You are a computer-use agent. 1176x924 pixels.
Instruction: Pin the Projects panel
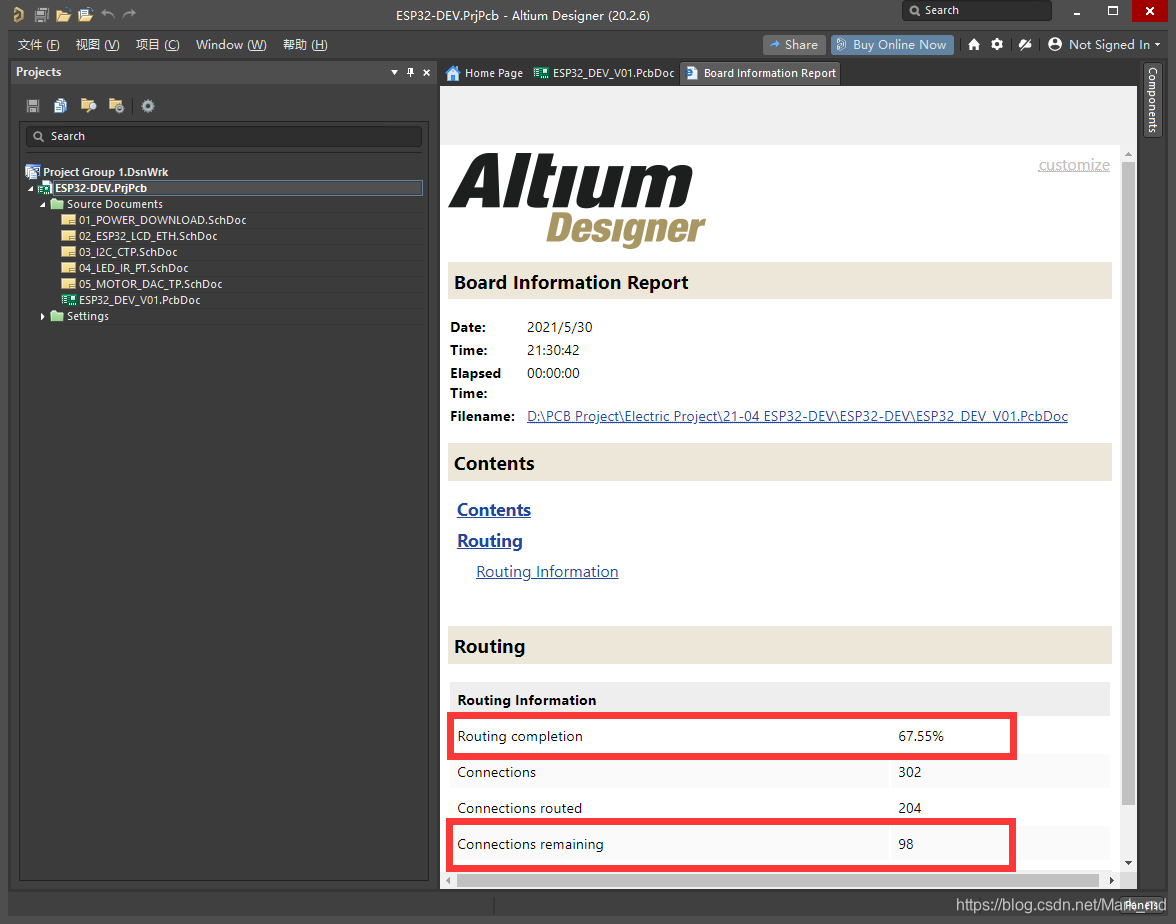coord(410,72)
